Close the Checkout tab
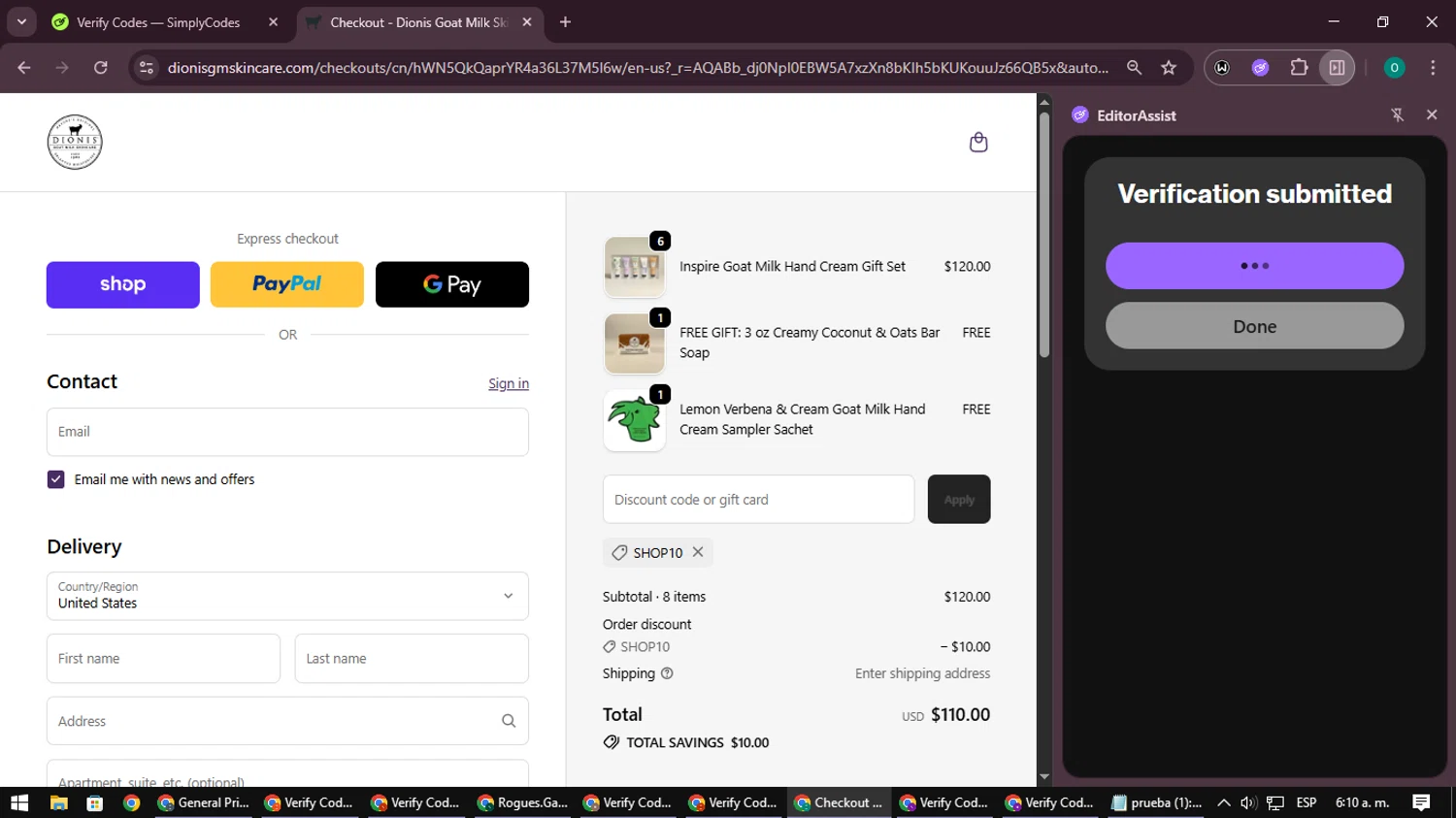 pyautogui.click(x=527, y=22)
